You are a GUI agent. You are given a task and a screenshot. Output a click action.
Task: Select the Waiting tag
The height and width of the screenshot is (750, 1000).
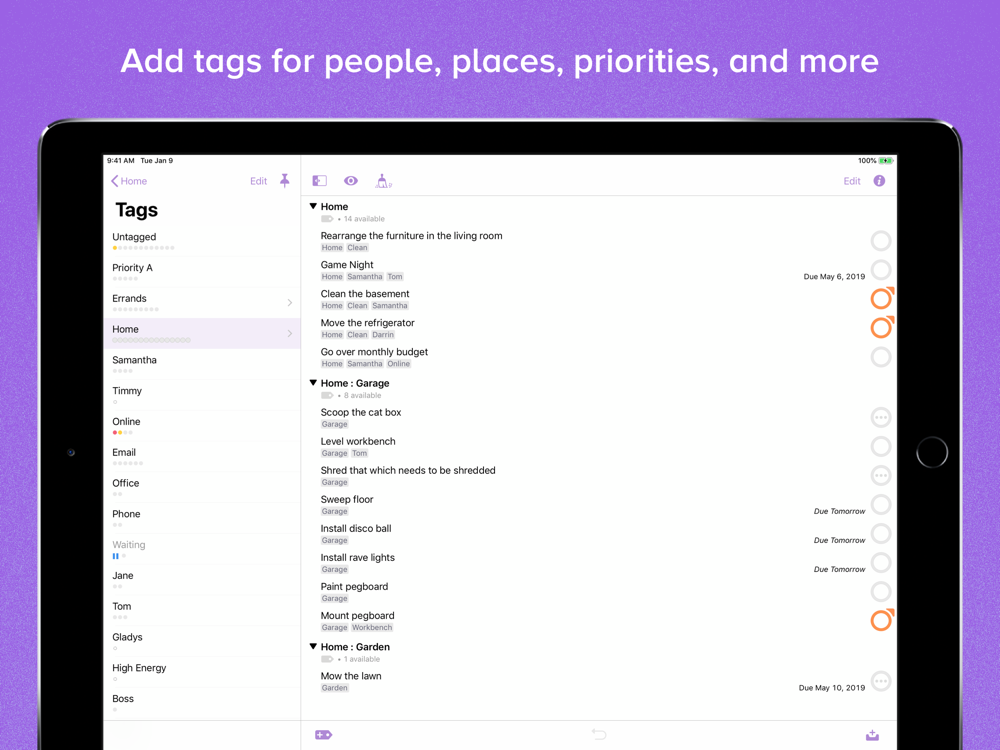tap(202, 549)
